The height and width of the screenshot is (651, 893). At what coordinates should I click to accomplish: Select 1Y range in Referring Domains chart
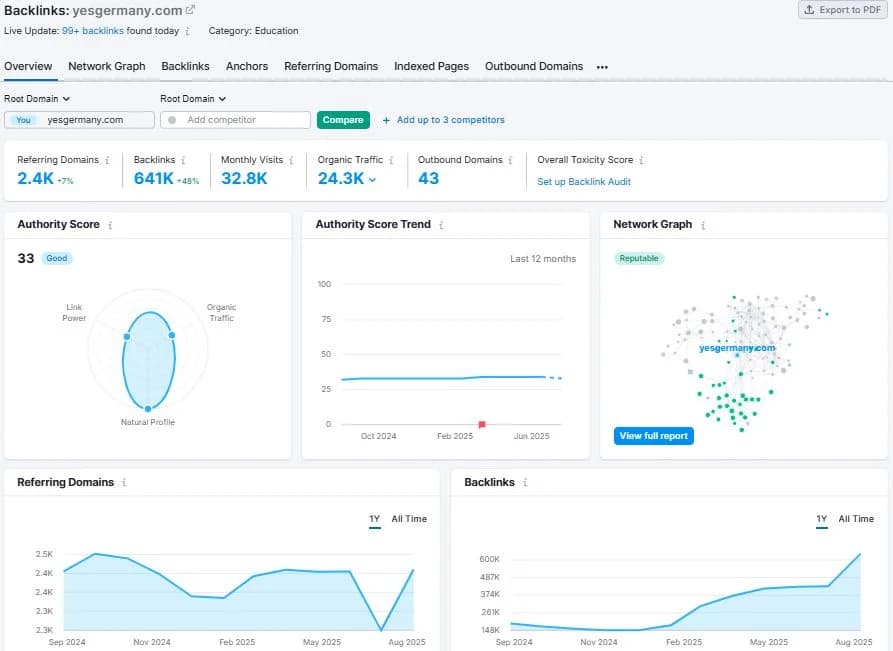(374, 519)
